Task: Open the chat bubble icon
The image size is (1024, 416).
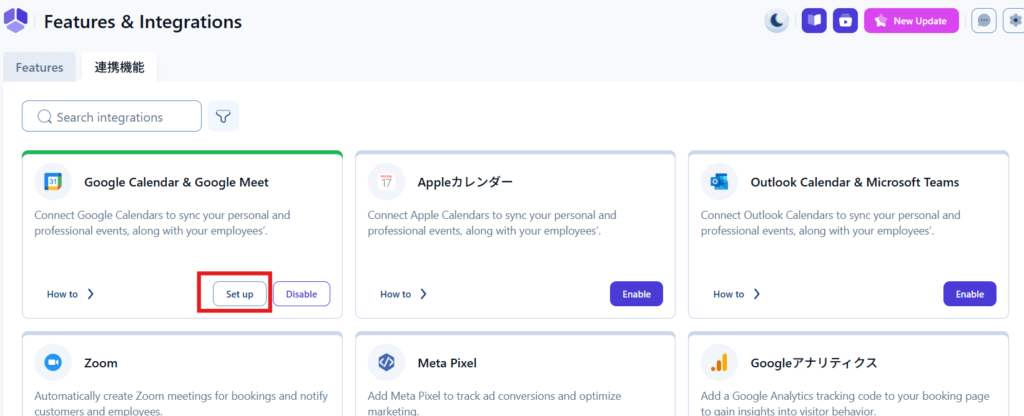Action: click(x=984, y=20)
